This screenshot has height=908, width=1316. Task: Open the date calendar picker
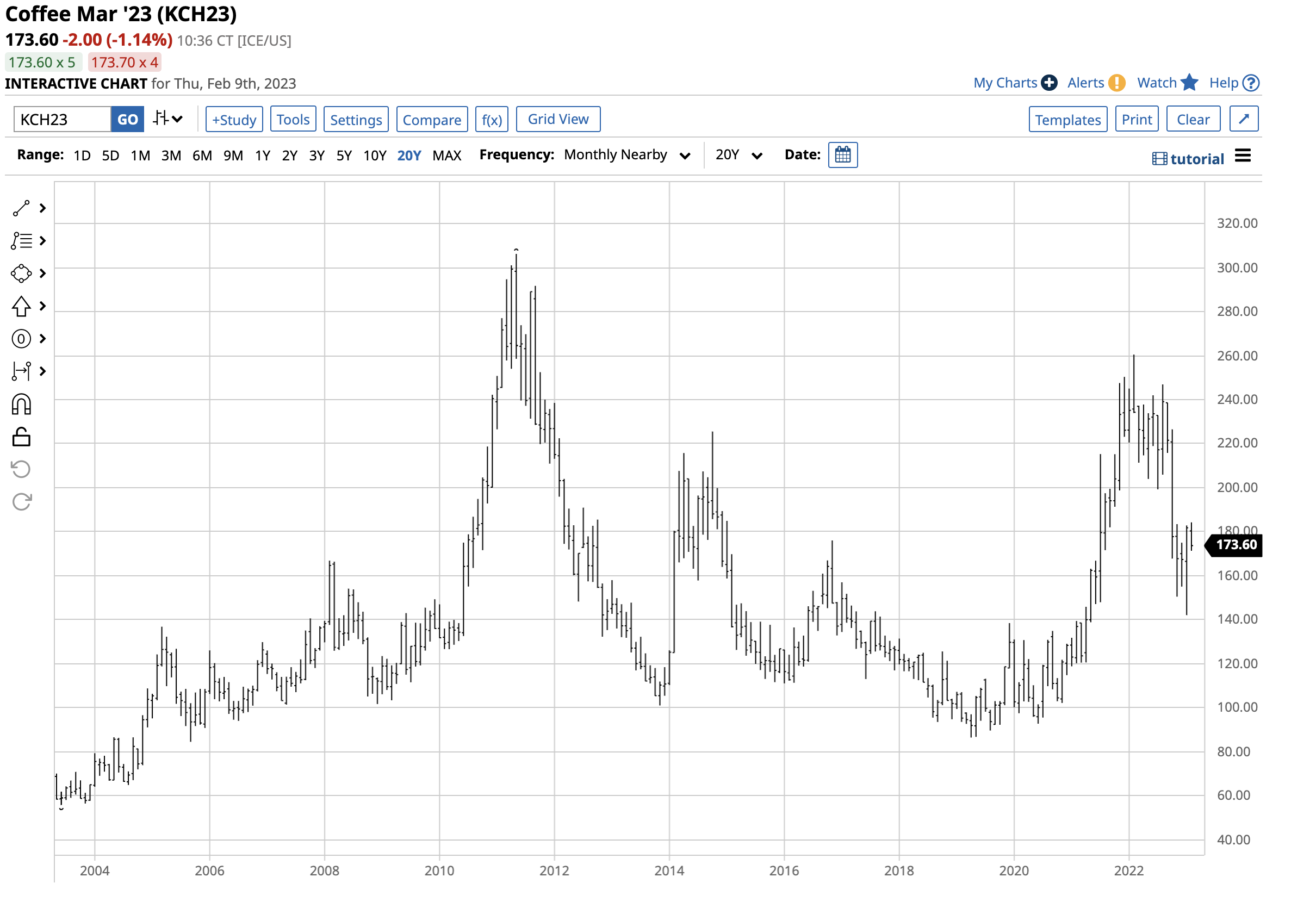843,156
